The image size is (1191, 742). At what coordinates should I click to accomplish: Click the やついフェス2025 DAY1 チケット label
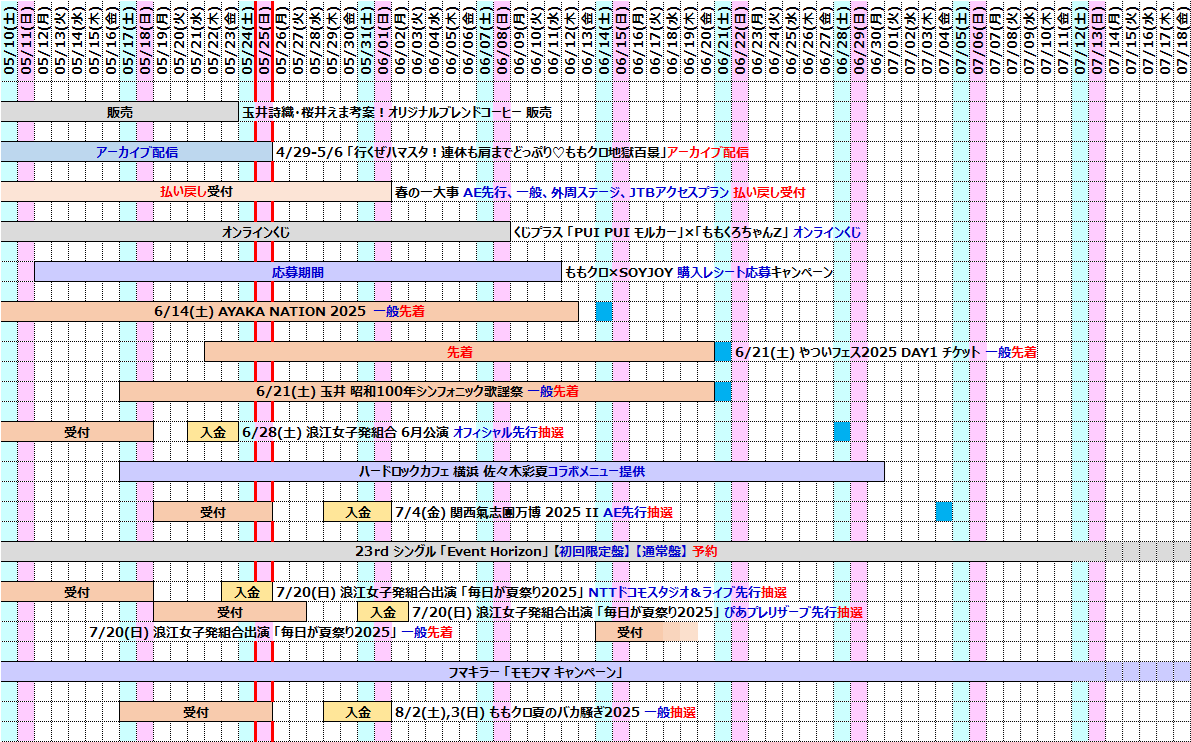(x=886, y=352)
